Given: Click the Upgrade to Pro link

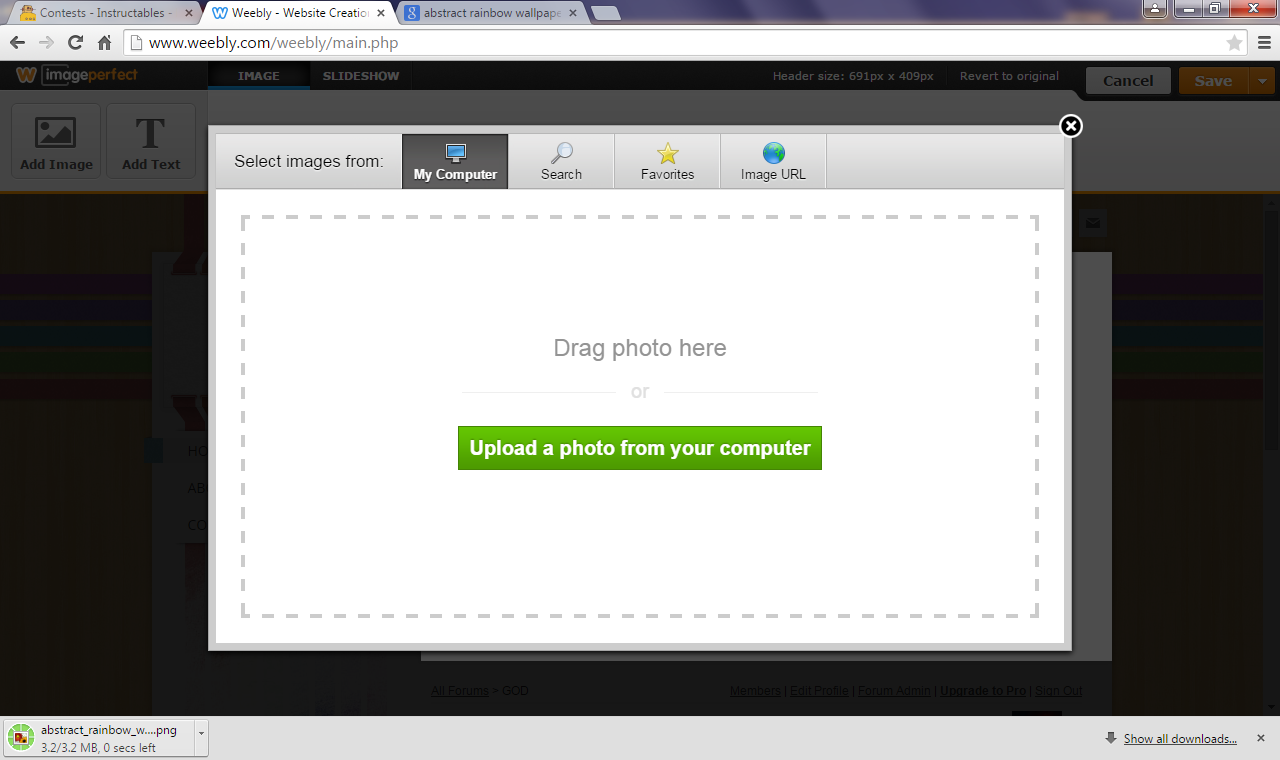Looking at the screenshot, I should click(x=983, y=691).
